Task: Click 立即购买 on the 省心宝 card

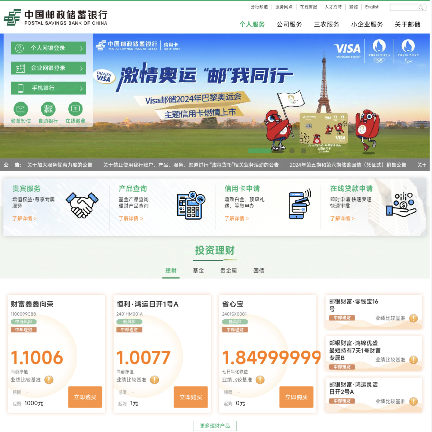Action: 296,397
